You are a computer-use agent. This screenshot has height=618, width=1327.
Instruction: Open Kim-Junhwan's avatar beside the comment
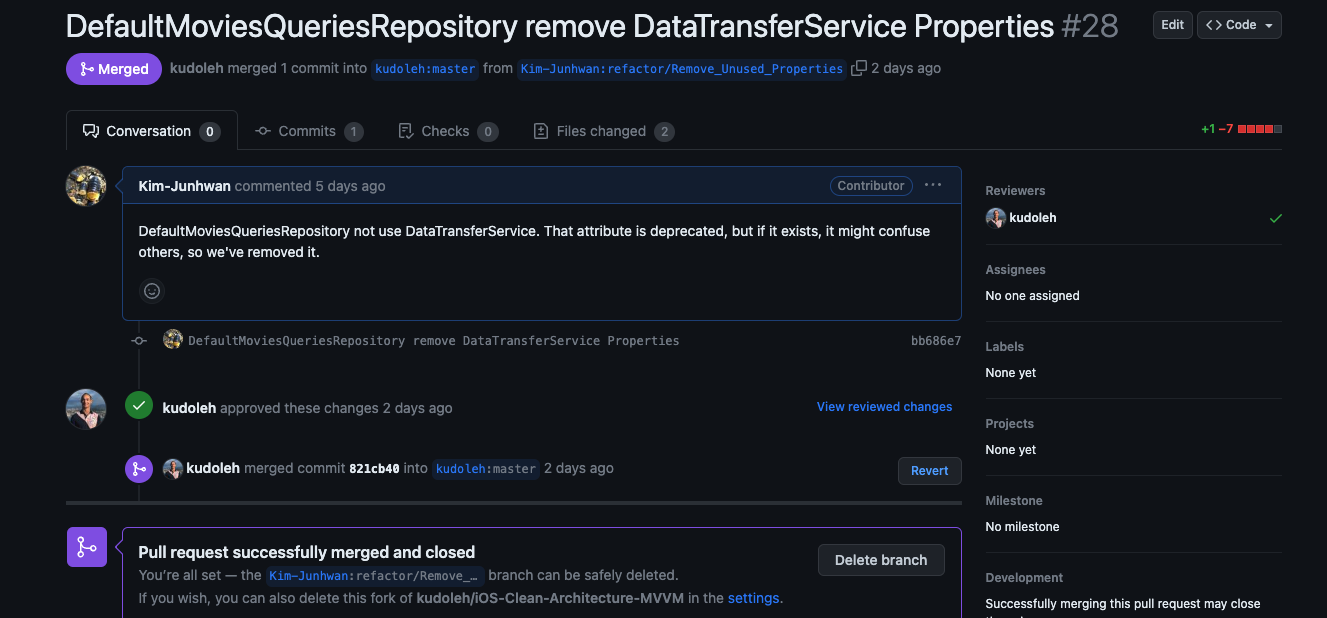[x=86, y=186]
